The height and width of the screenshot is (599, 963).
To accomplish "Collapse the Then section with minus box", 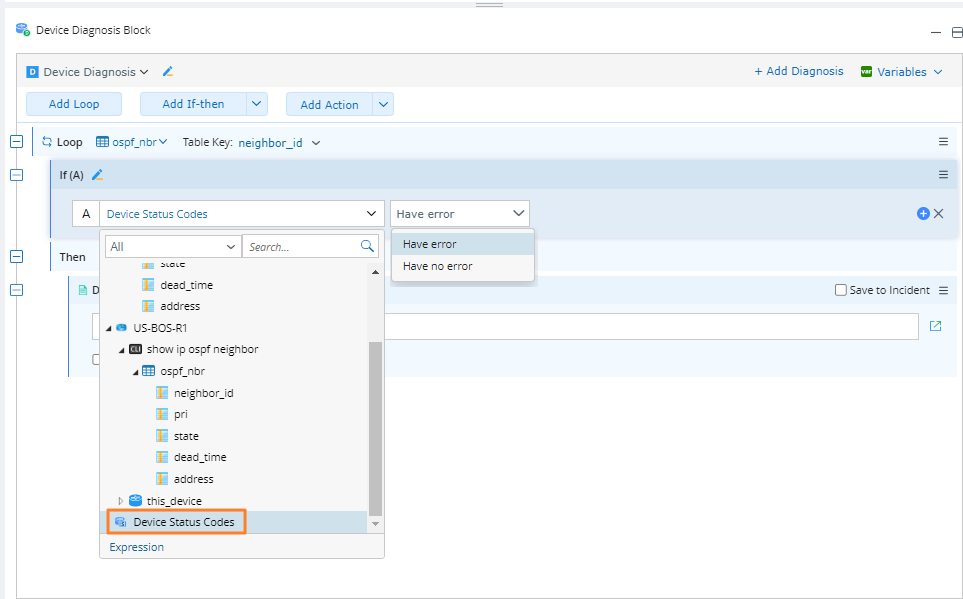I will (16, 257).
